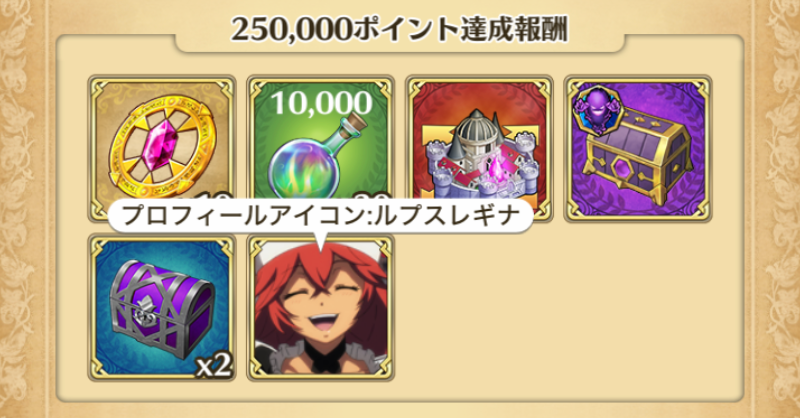Select the green rainbow potion reward
The image size is (800, 418).
tap(320, 149)
